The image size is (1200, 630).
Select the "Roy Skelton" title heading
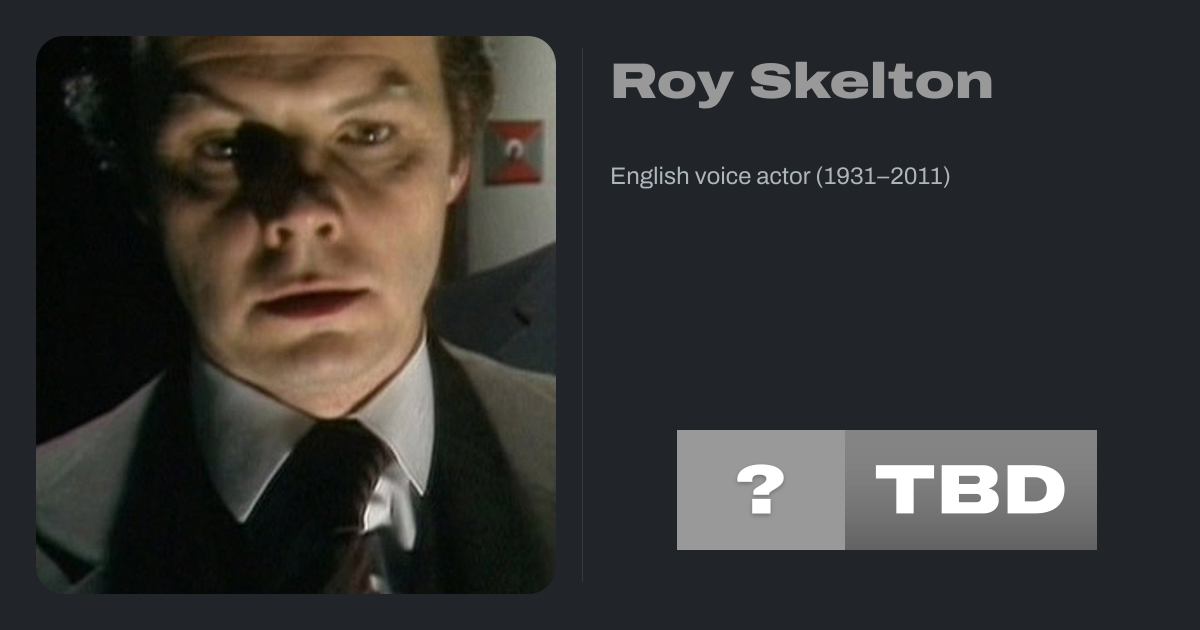[801, 82]
